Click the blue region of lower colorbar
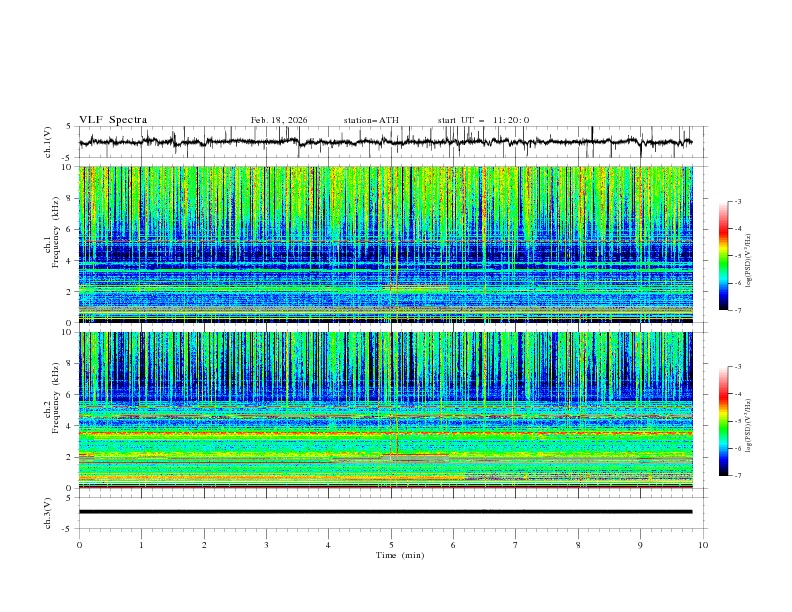 point(724,454)
